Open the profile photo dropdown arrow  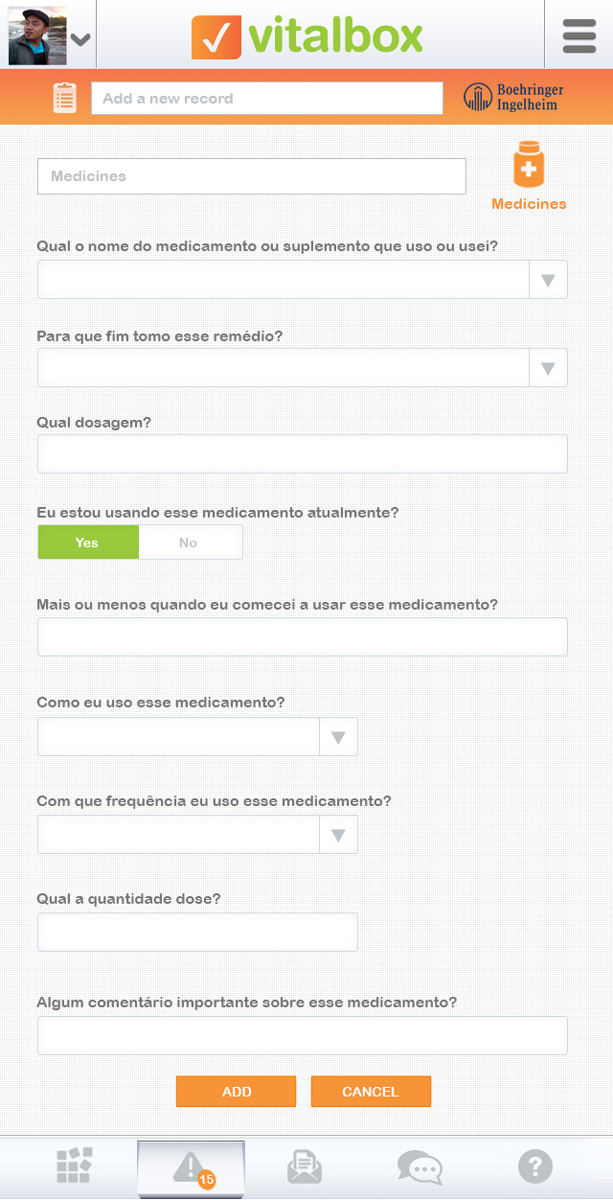click(81, 40)
